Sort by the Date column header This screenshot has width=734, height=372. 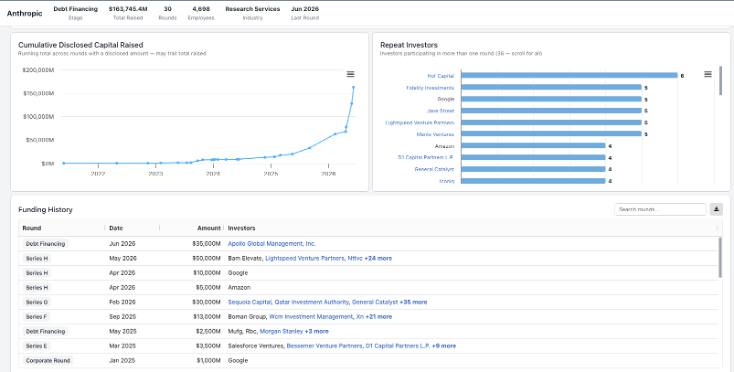[116, 228]
